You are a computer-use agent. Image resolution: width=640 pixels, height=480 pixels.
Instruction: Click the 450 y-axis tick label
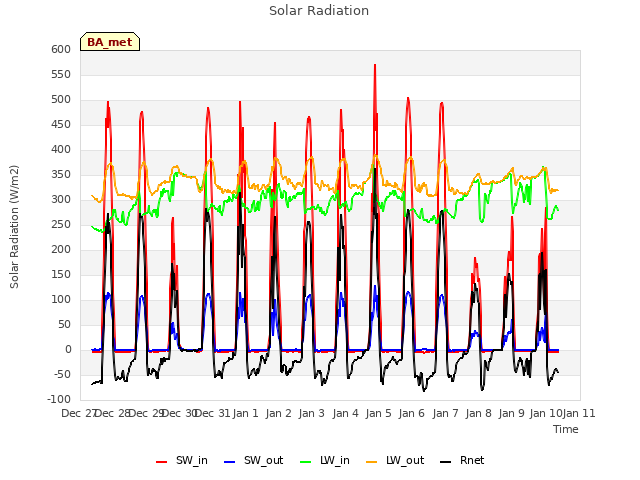(61, 124)
